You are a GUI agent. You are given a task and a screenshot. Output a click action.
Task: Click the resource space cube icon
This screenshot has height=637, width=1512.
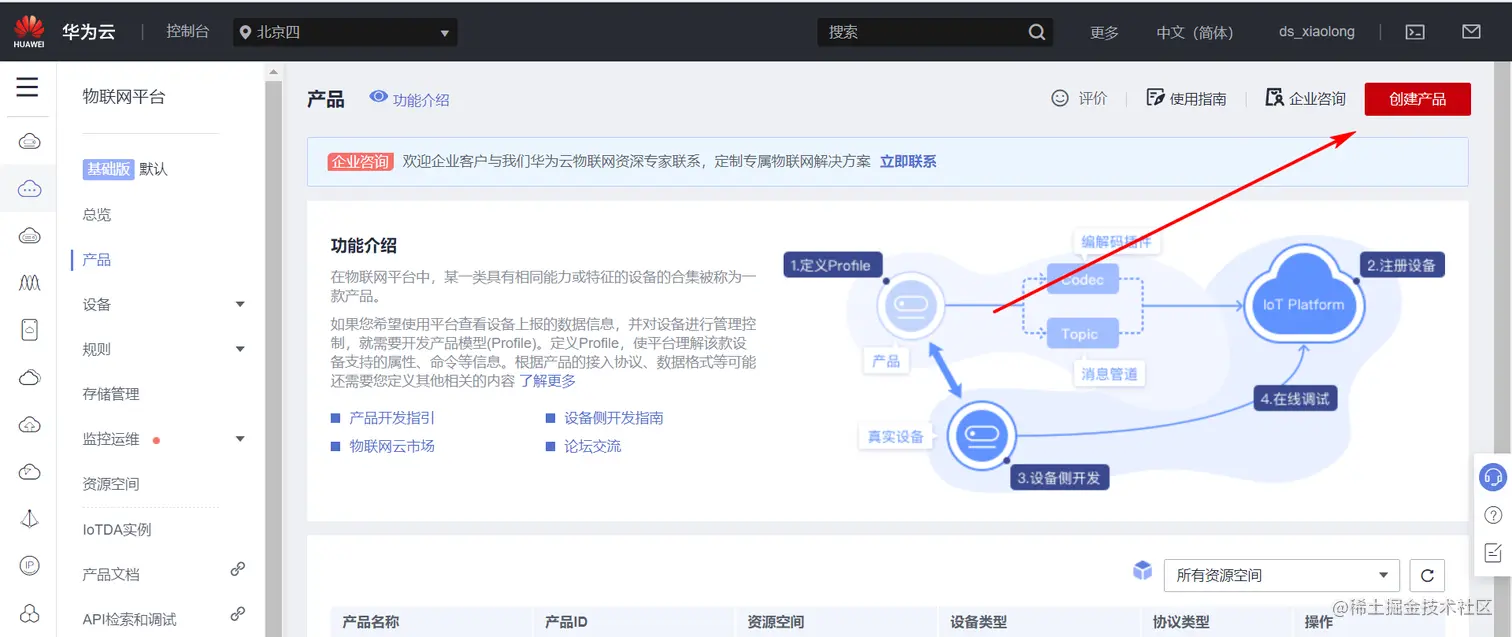(x=1142, y=571)
